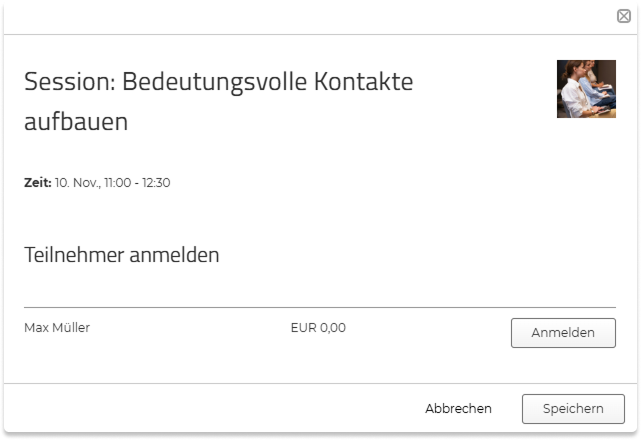Click the divider line above Max Müller
Screen dimensions: 641x440
click(x=320, y=307)
